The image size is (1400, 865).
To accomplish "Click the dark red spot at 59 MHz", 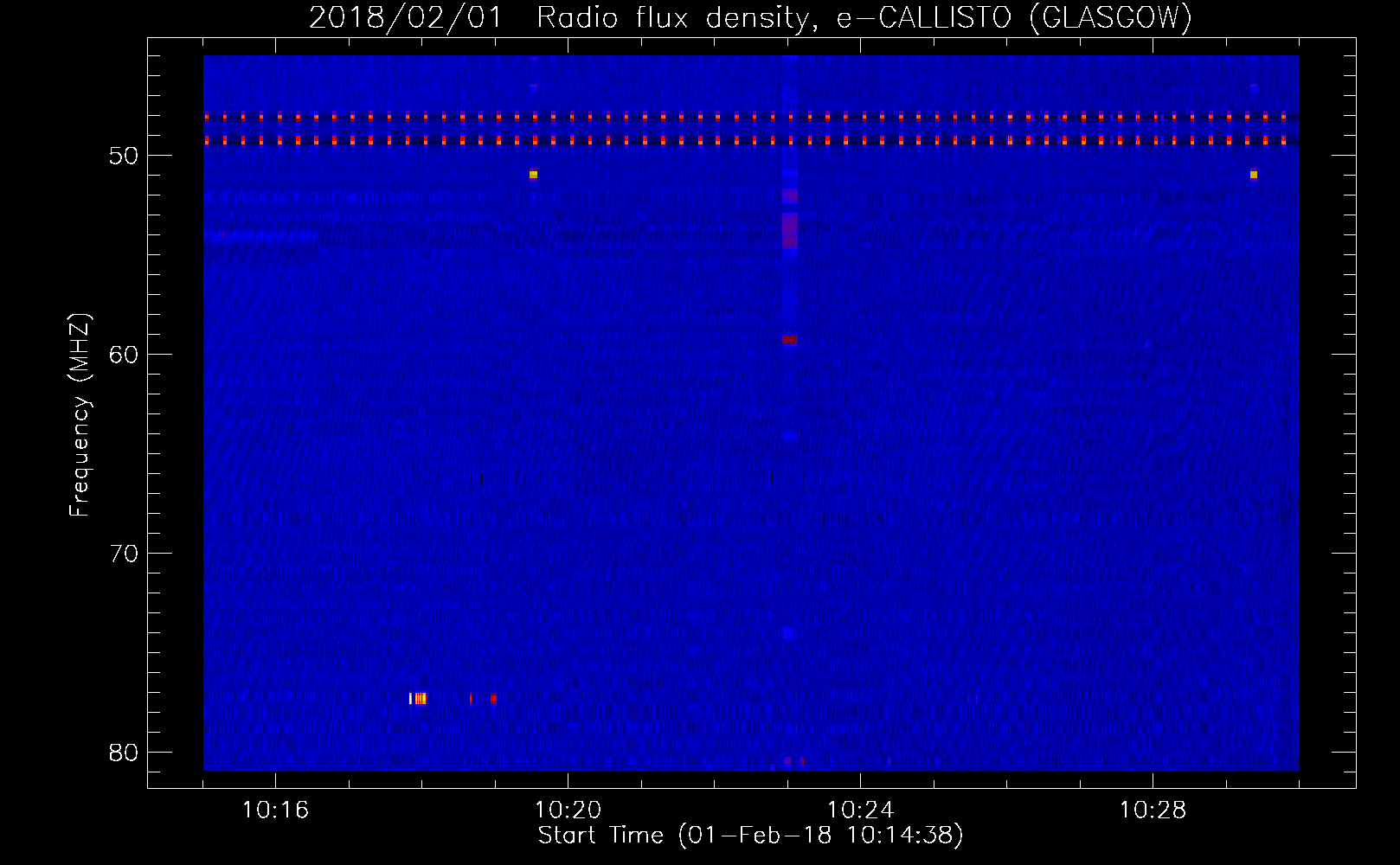I will coord(789,340).
